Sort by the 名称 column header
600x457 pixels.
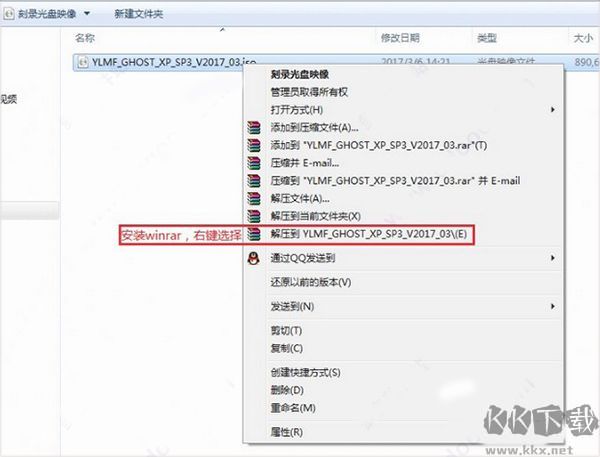[x=85, y=38]
